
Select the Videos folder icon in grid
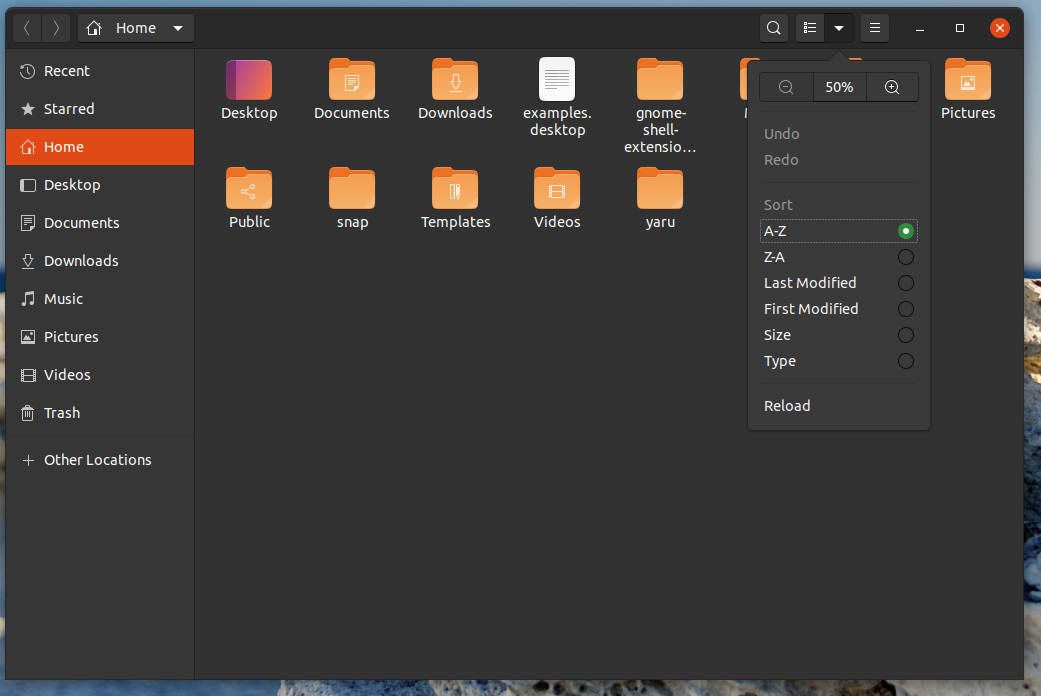[557, 189]
